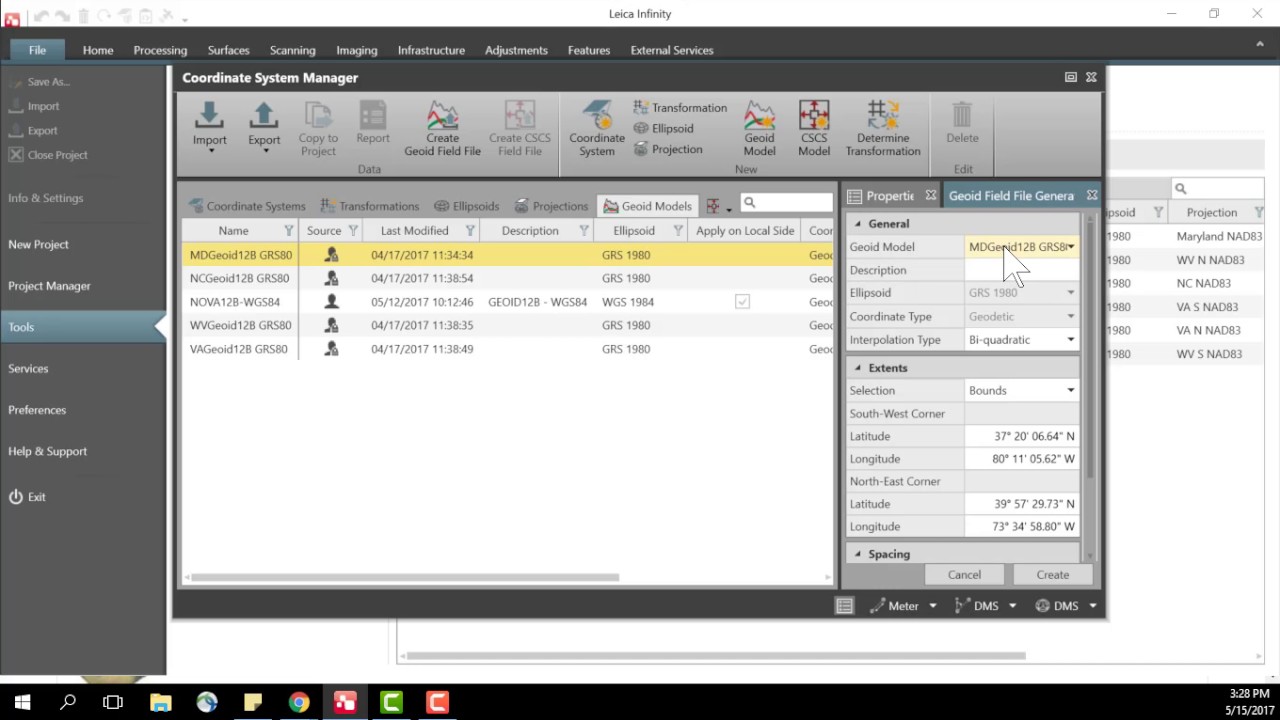
Task: Launch Create Geoid Field File tool
Action: [x=442, y=128]
